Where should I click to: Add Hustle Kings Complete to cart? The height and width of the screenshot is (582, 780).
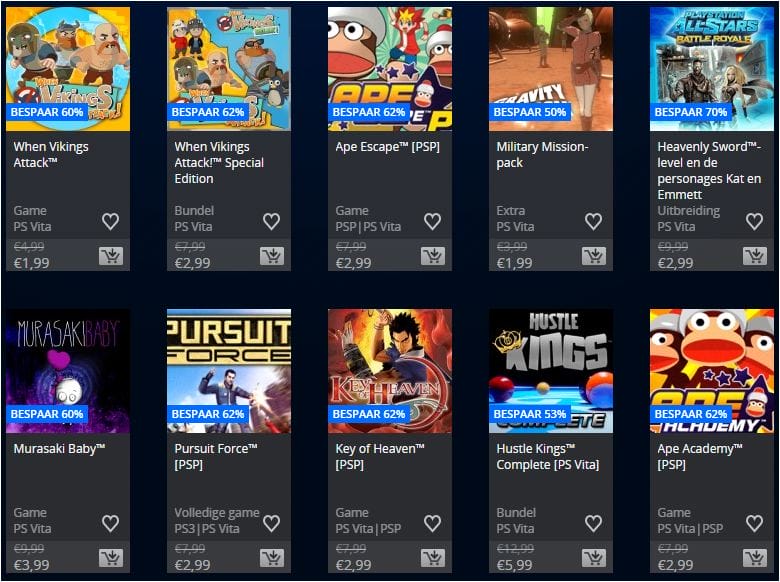594,558
